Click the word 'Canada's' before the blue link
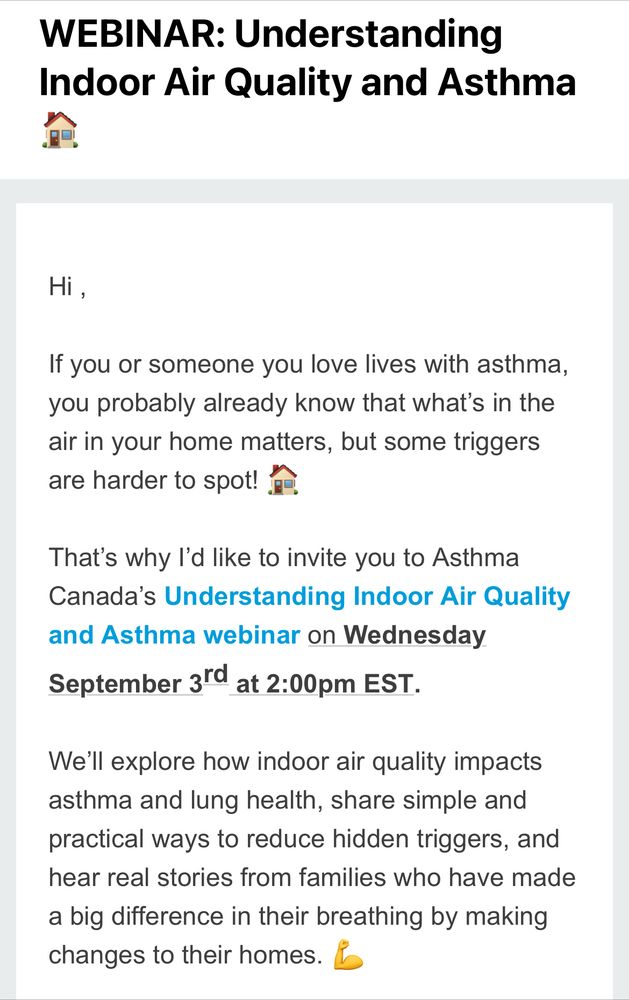Screen dimensions: 629x1000 point(102,596)
